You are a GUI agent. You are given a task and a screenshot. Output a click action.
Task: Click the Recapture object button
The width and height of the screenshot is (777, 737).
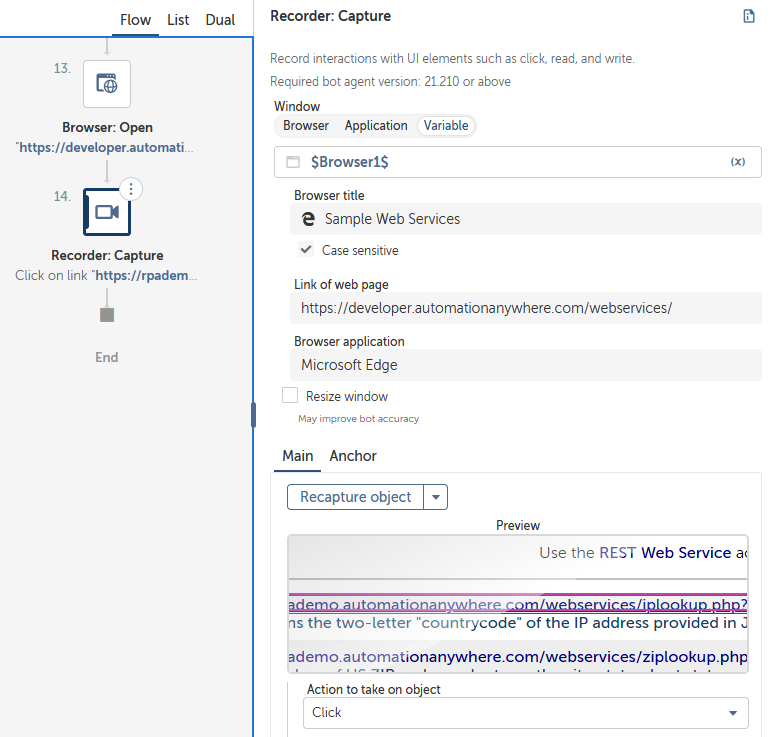355,497
